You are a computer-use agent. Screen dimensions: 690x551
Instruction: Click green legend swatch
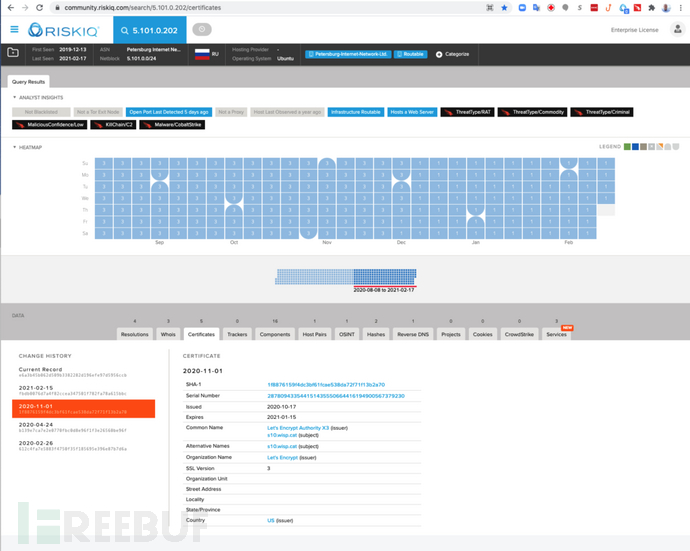click(627, 147)
